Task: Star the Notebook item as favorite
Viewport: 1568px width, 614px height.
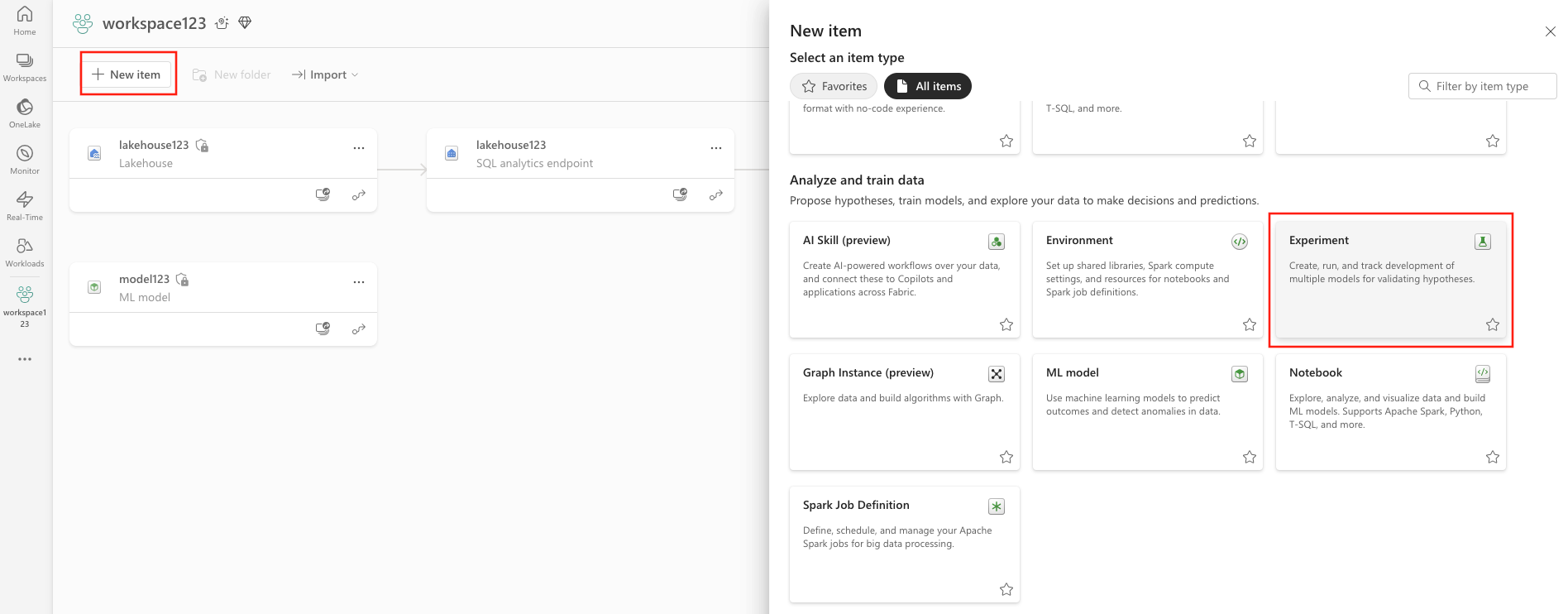Action: pyautogui.click(x=1493, y=457)
